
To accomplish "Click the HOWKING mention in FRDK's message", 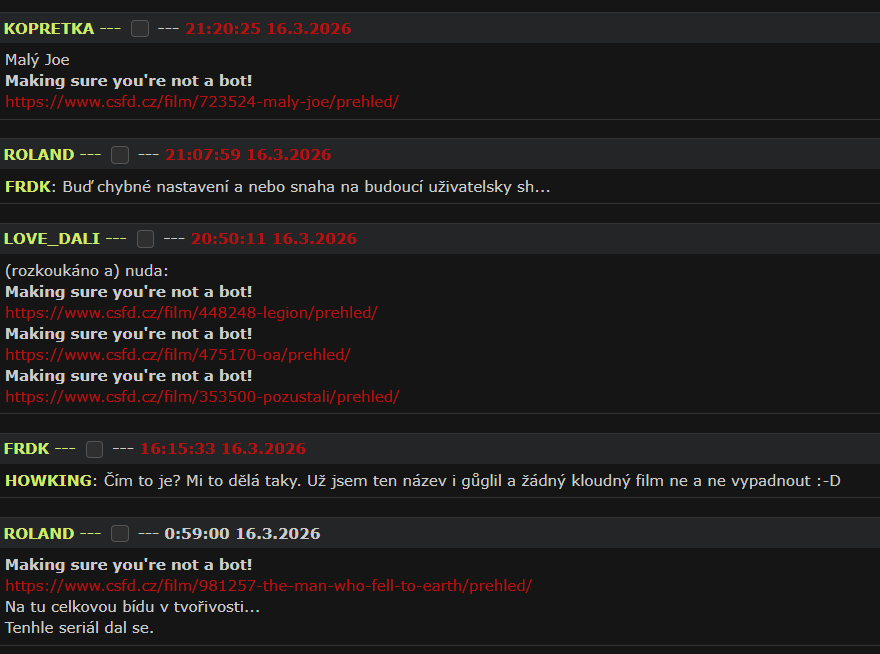I will (x=48, y=481).
